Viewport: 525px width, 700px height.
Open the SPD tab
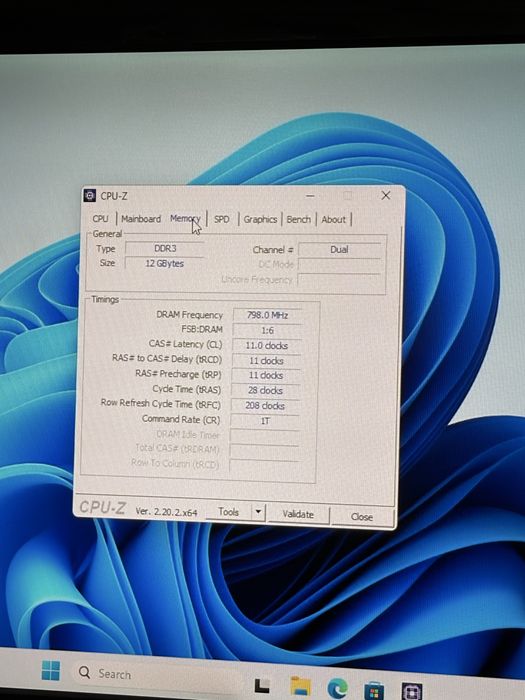[222, 219]
